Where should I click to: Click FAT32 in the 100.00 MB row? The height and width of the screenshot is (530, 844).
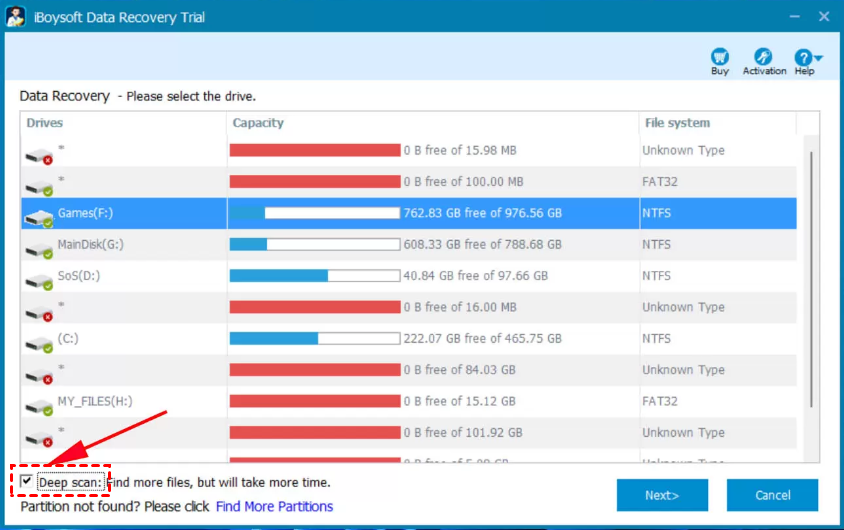point(660,182)
